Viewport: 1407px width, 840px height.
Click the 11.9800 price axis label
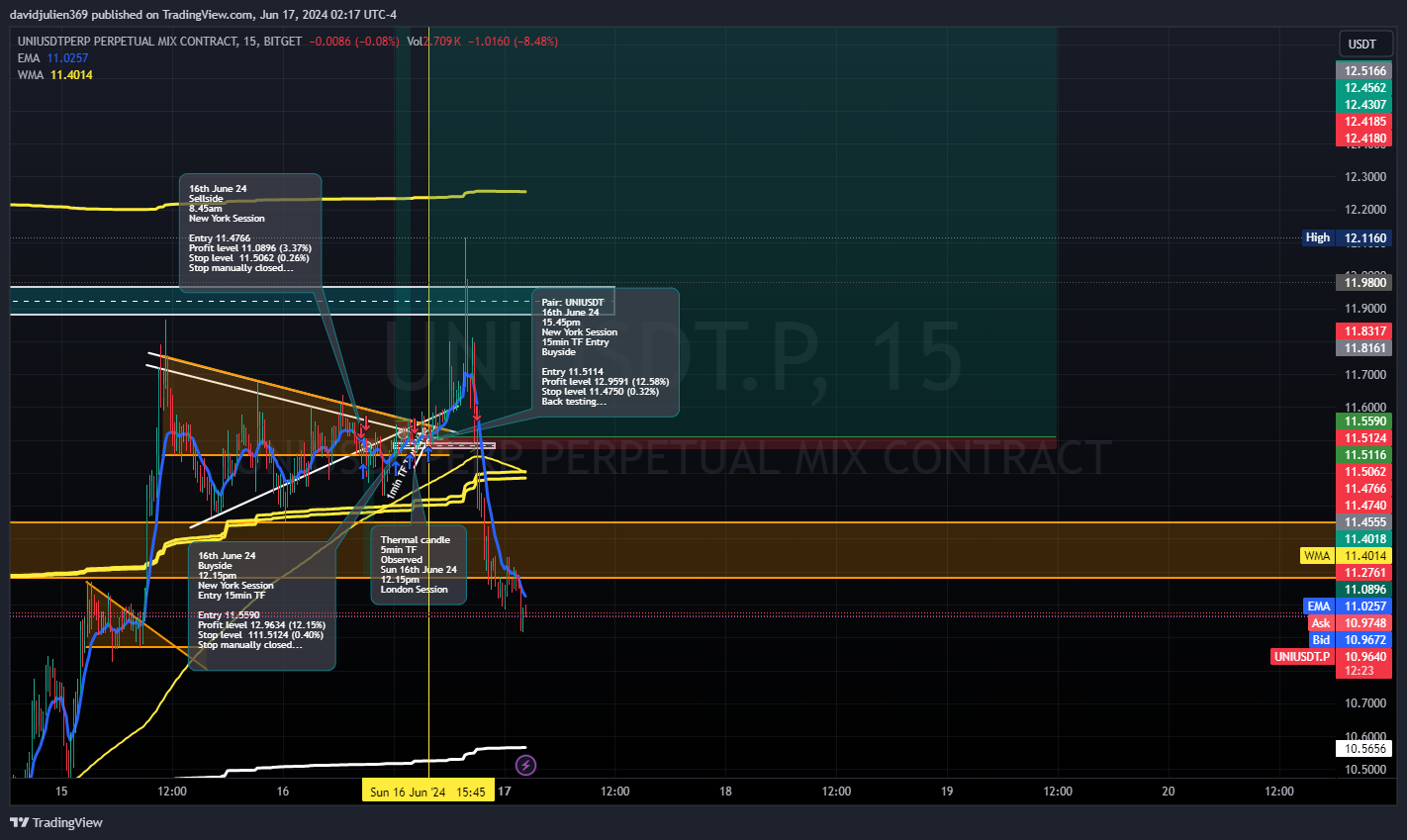click(x=1364, y=283)
